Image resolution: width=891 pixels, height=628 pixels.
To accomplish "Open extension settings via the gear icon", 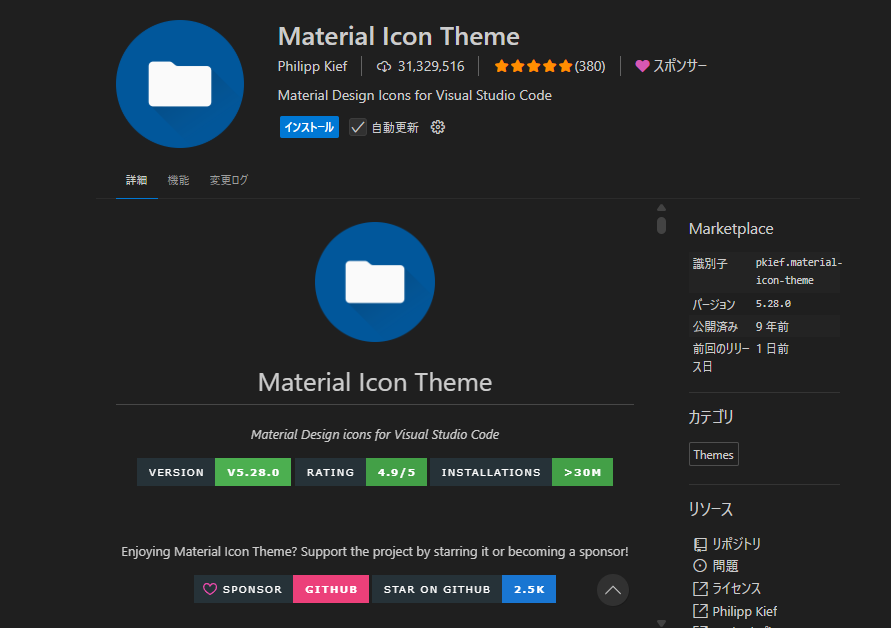I will (x=437, y=127).
